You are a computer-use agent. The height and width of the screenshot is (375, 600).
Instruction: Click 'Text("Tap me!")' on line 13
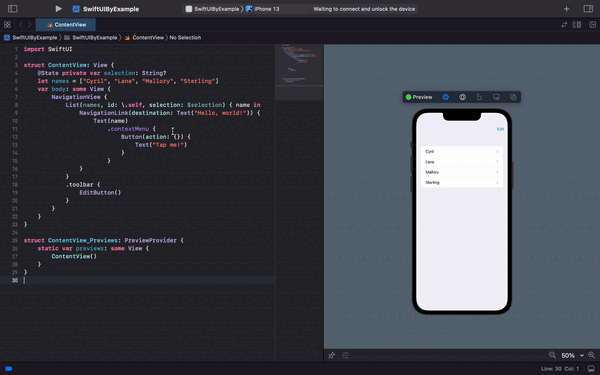[x=161, y=145]
